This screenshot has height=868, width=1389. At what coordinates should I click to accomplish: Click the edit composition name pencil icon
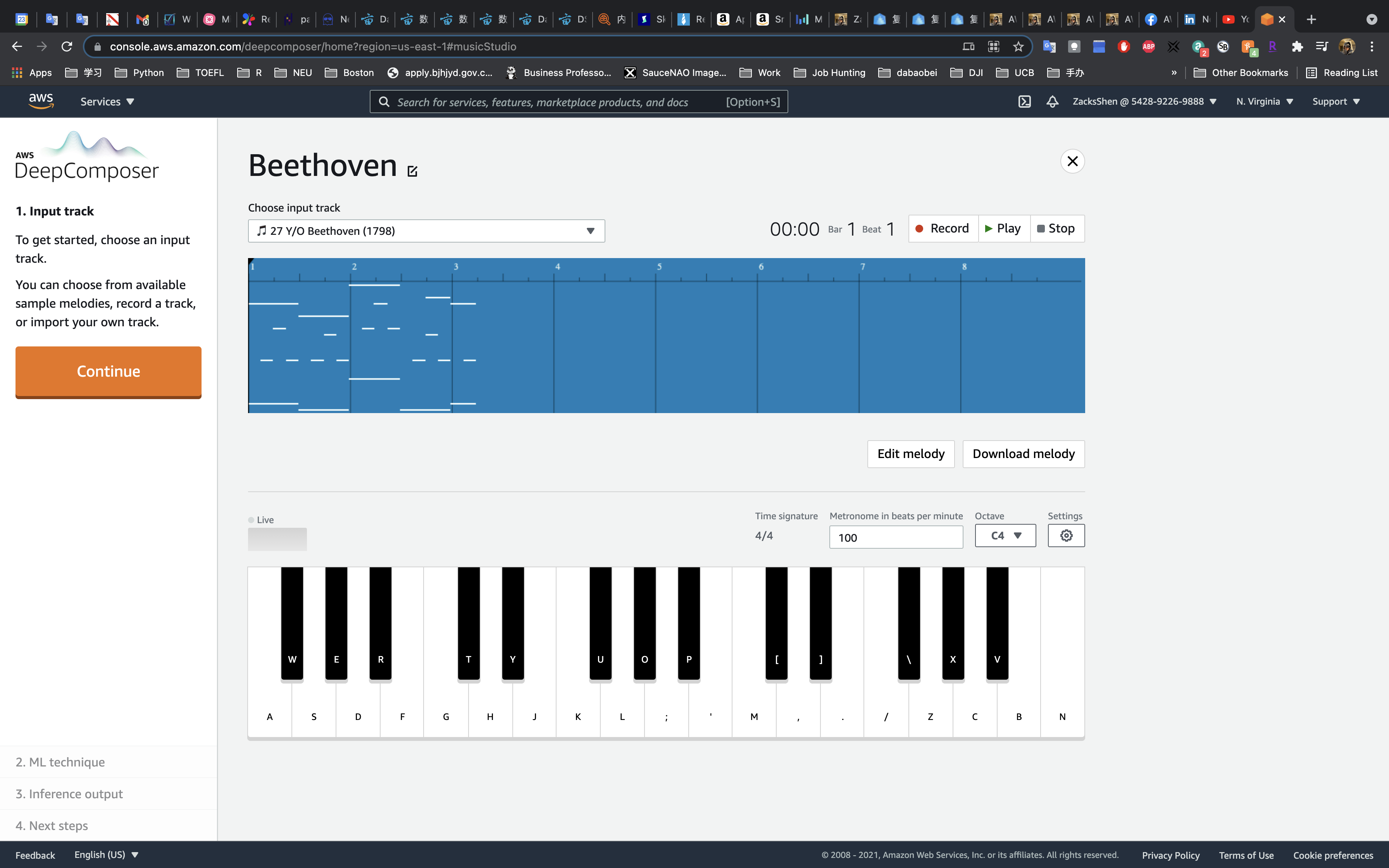412,170
